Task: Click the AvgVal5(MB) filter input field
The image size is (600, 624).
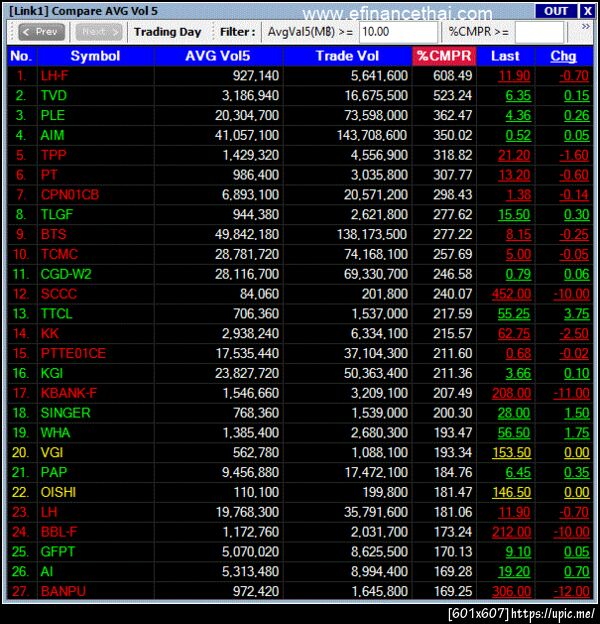Action: [x=398, y=32]
